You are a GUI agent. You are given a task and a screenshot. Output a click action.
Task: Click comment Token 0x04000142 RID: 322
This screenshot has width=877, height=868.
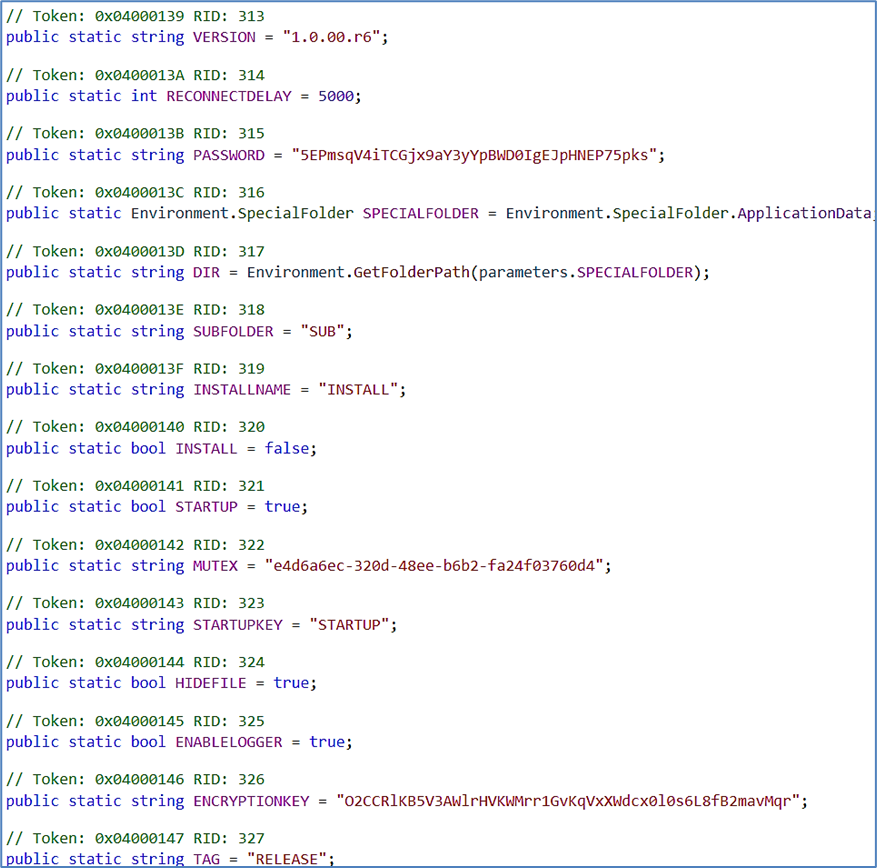tap(135, 545)
